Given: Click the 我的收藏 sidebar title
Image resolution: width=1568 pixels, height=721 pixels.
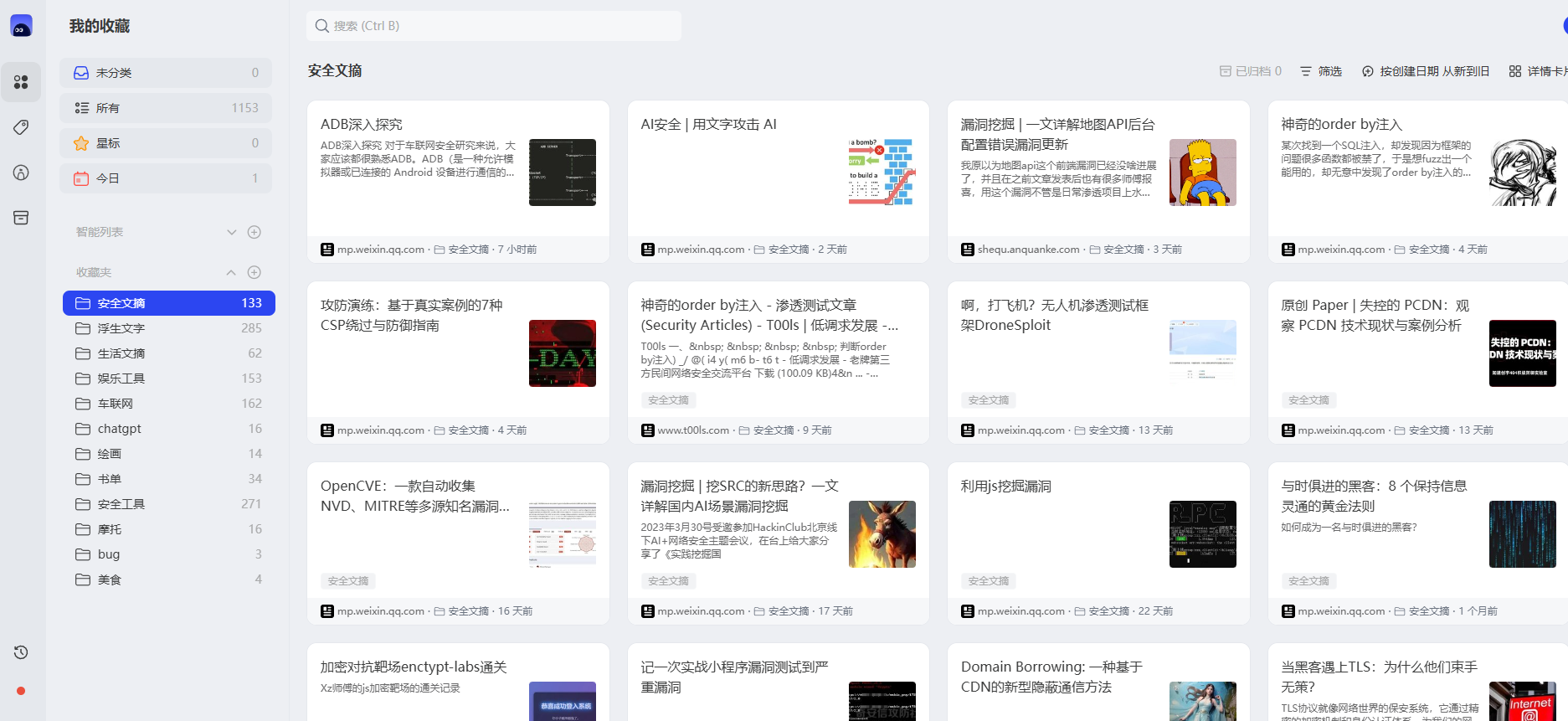Looking at the screenshot, I should pyautogui.click(x=100, y=26).
